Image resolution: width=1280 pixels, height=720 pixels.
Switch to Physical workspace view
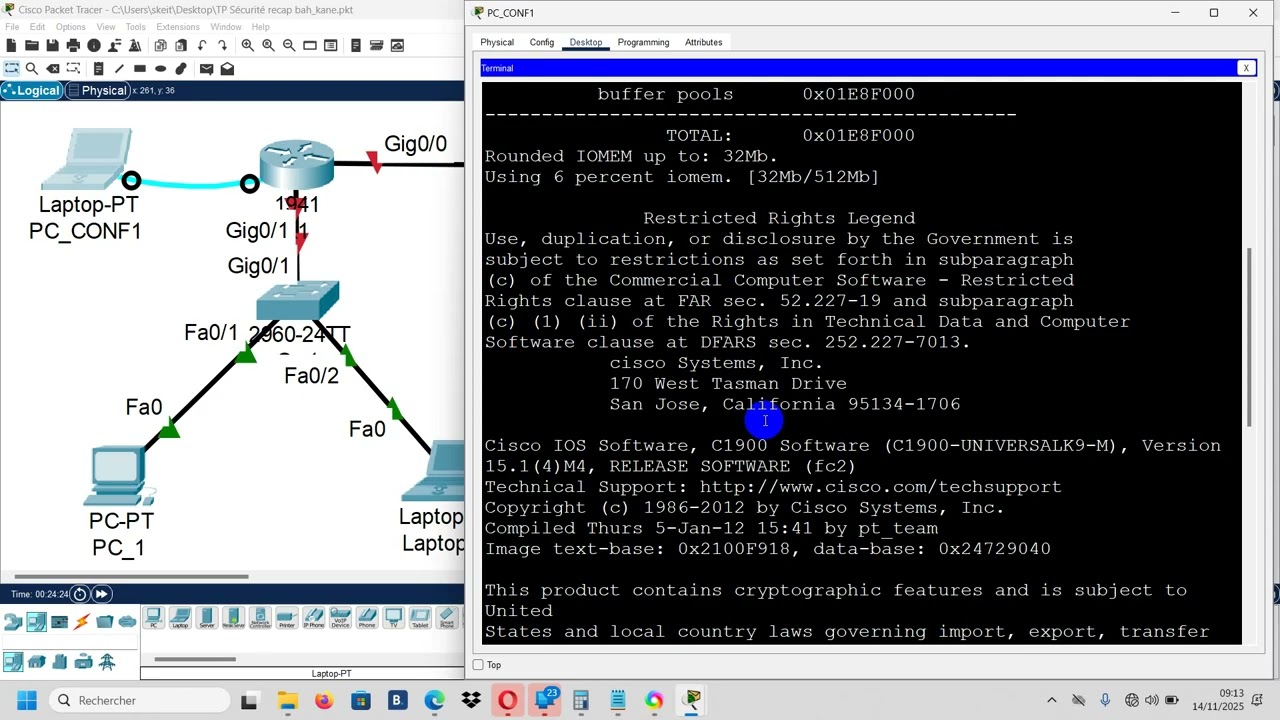click(97, 90)
